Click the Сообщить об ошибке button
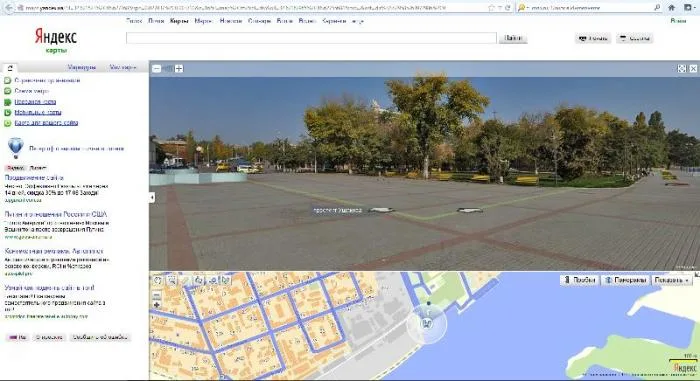This screenshot has height=381, width=700. click(100, 337)
